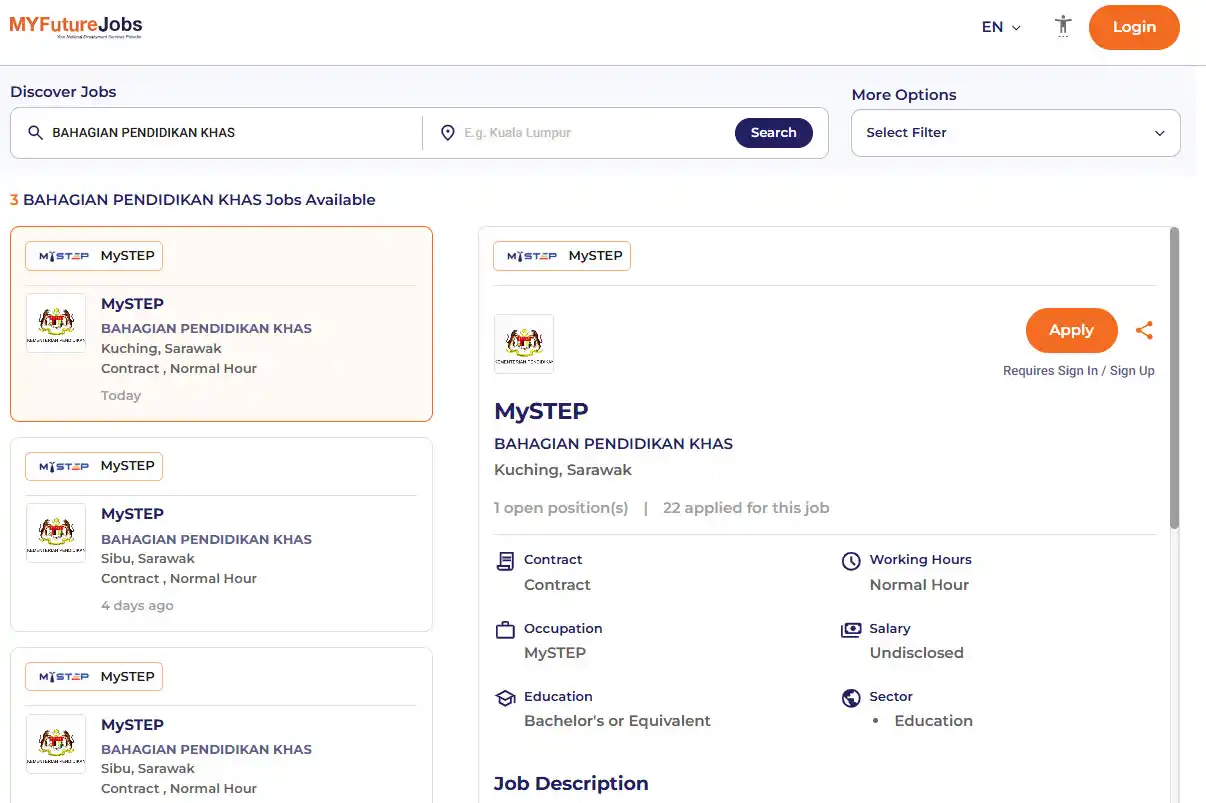The image size is (1206, 803).
Task: Click the magnifier icon in the job search box
Action: (35, 133)
